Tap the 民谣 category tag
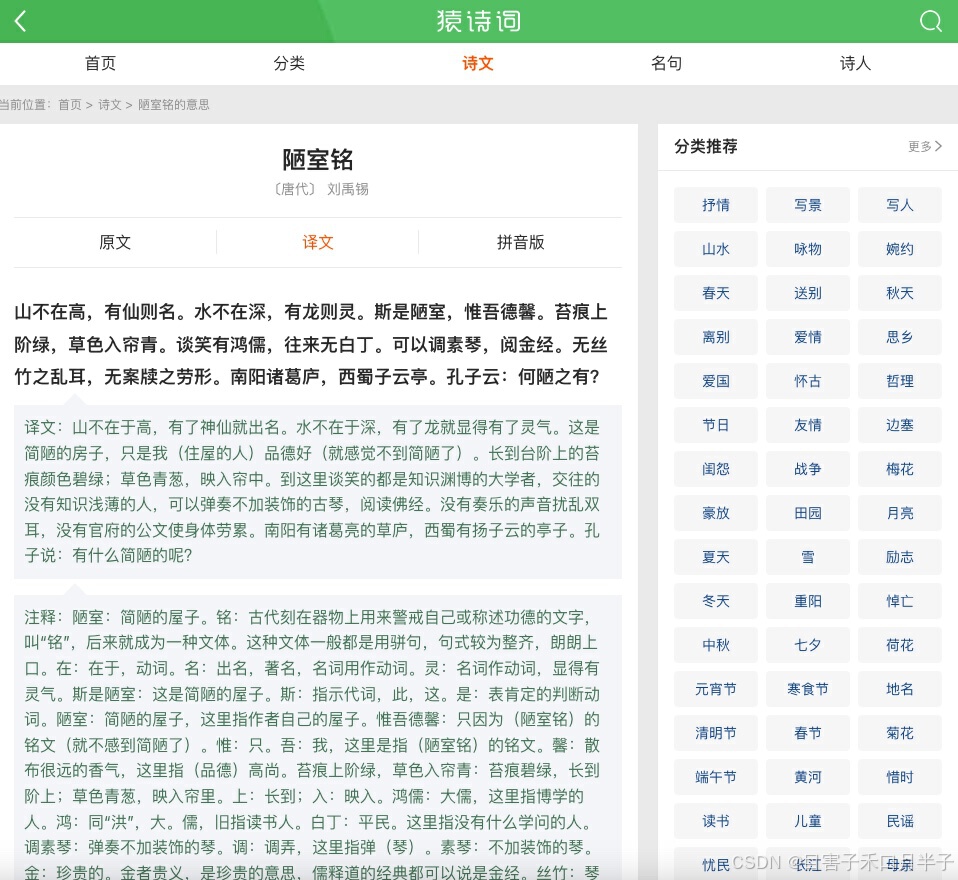This screenshot has width=958, height=880. (900, 821)
